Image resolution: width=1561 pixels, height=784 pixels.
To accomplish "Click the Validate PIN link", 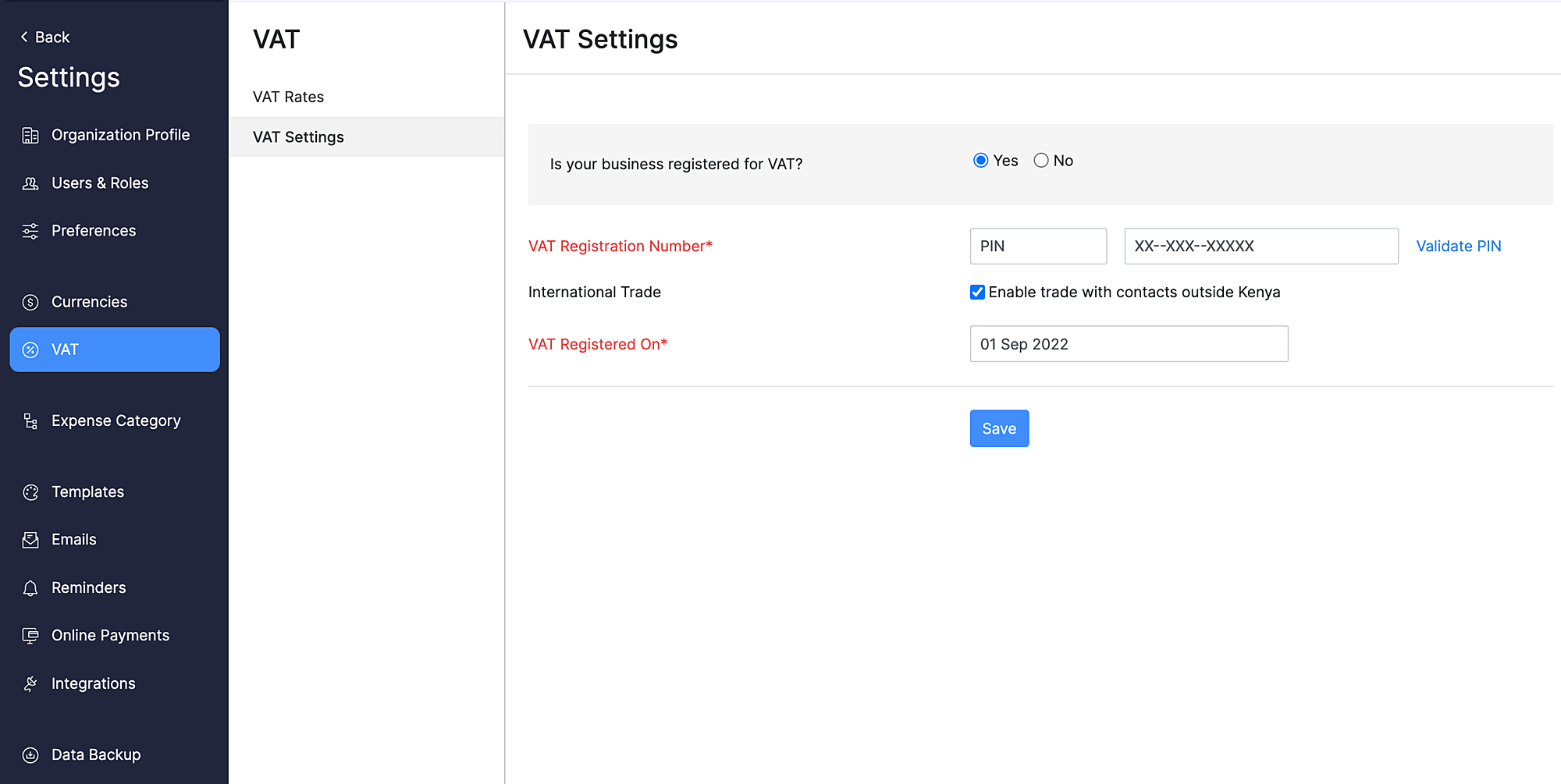I will (1458, 246).
